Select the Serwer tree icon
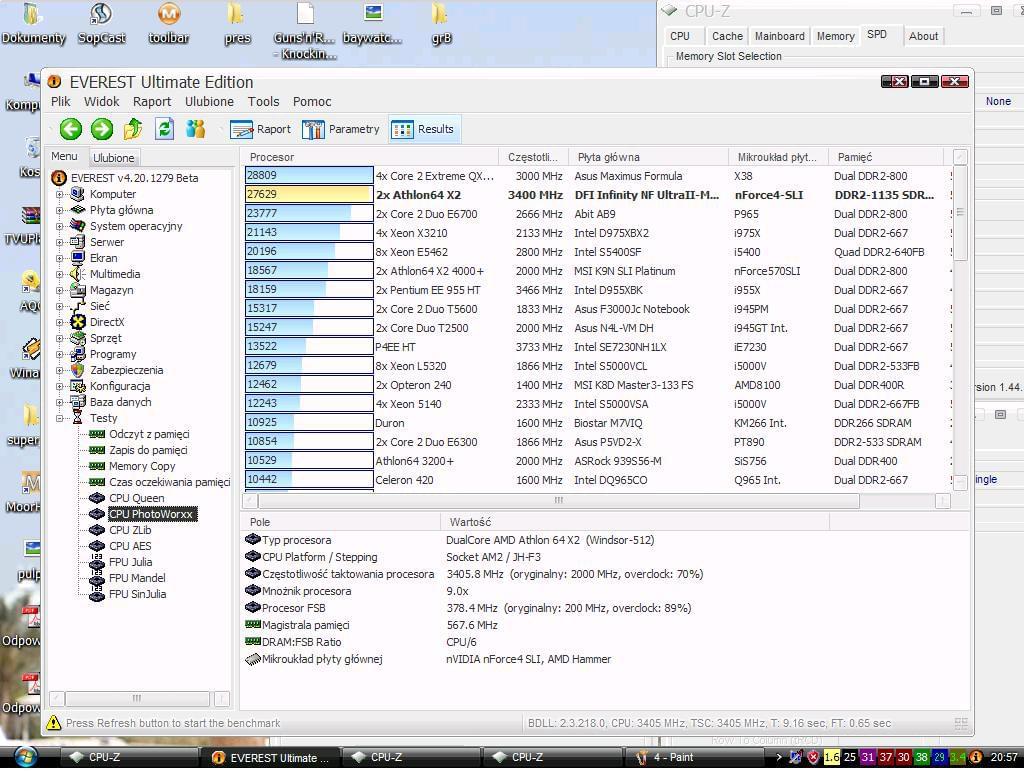The height and width of the screenshot is (771, 1024). point(78,242)
